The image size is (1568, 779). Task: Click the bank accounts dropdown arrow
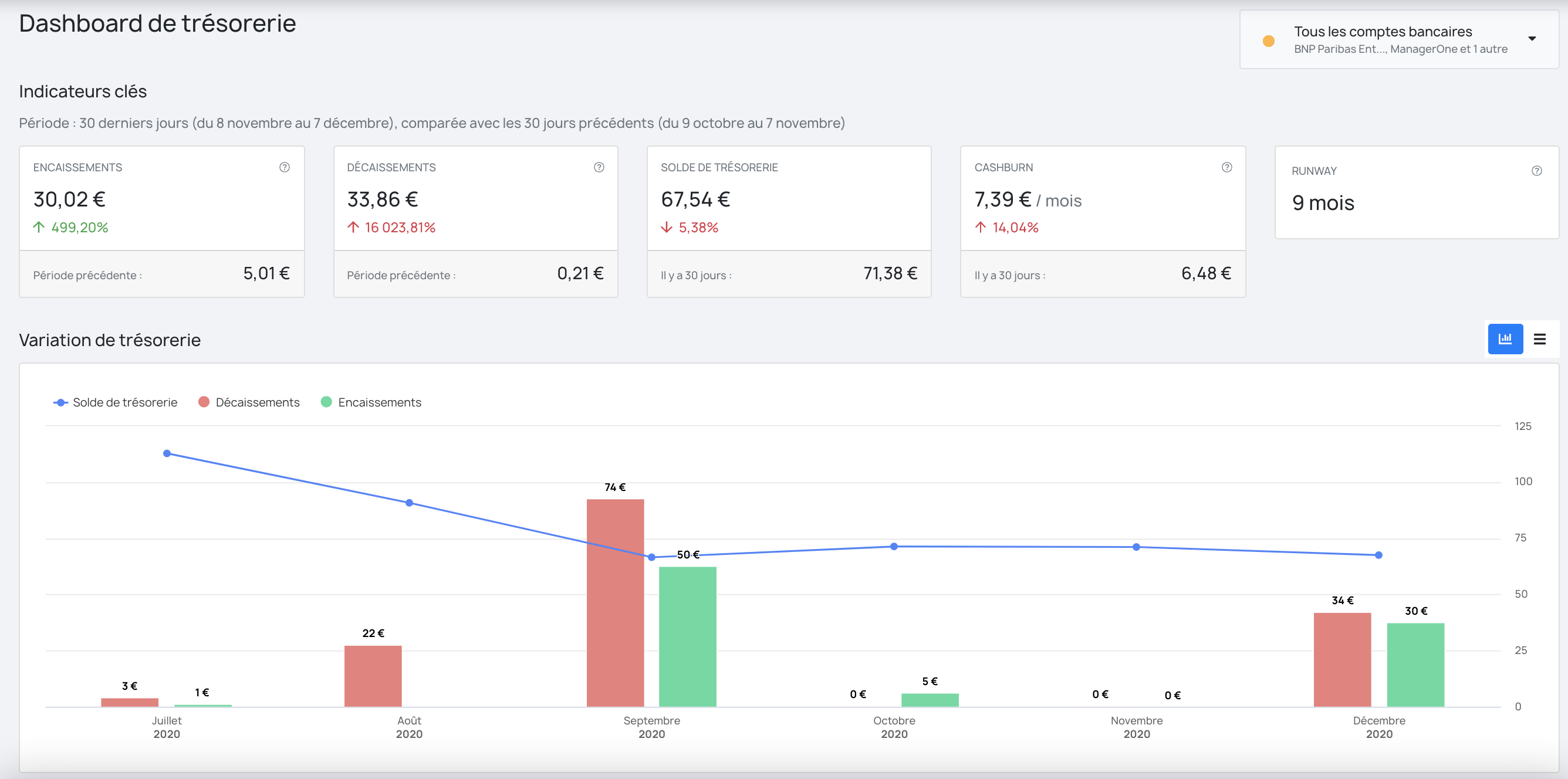point(1532,39)
